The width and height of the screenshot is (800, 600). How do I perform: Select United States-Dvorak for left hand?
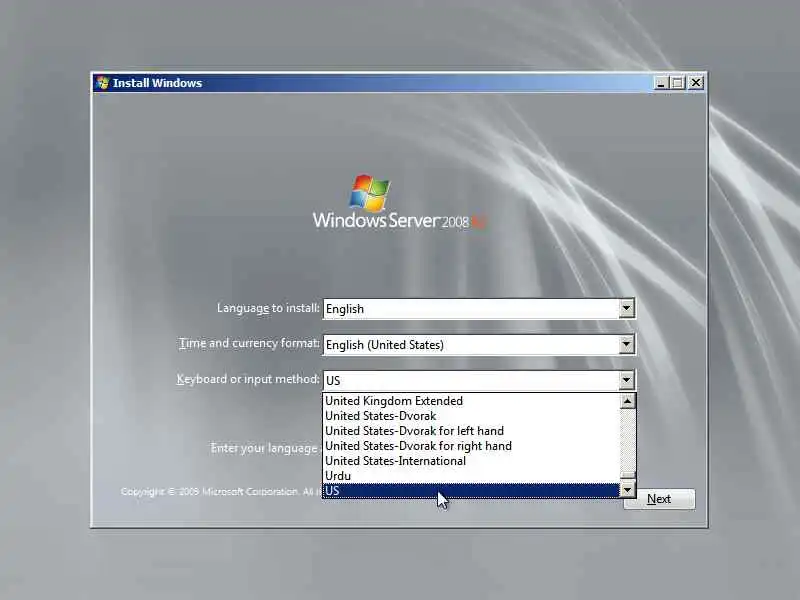coord(471,431)
